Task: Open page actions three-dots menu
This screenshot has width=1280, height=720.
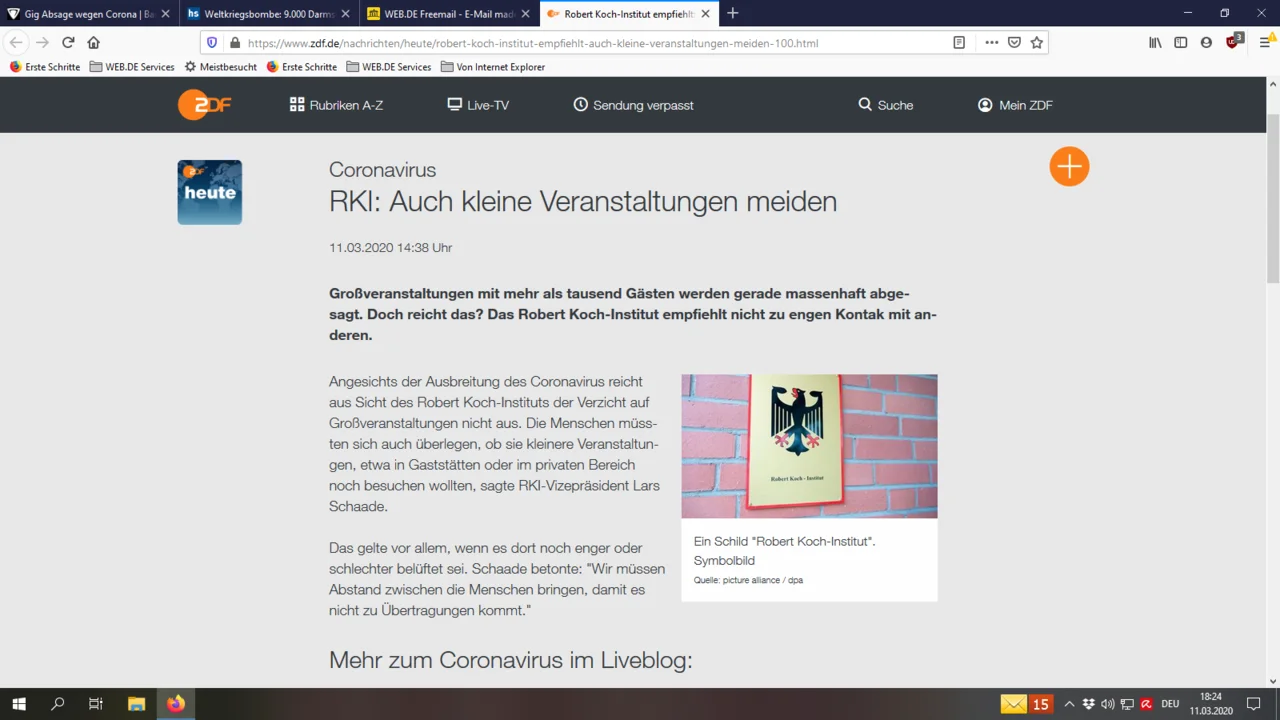Action: point(991,43)
